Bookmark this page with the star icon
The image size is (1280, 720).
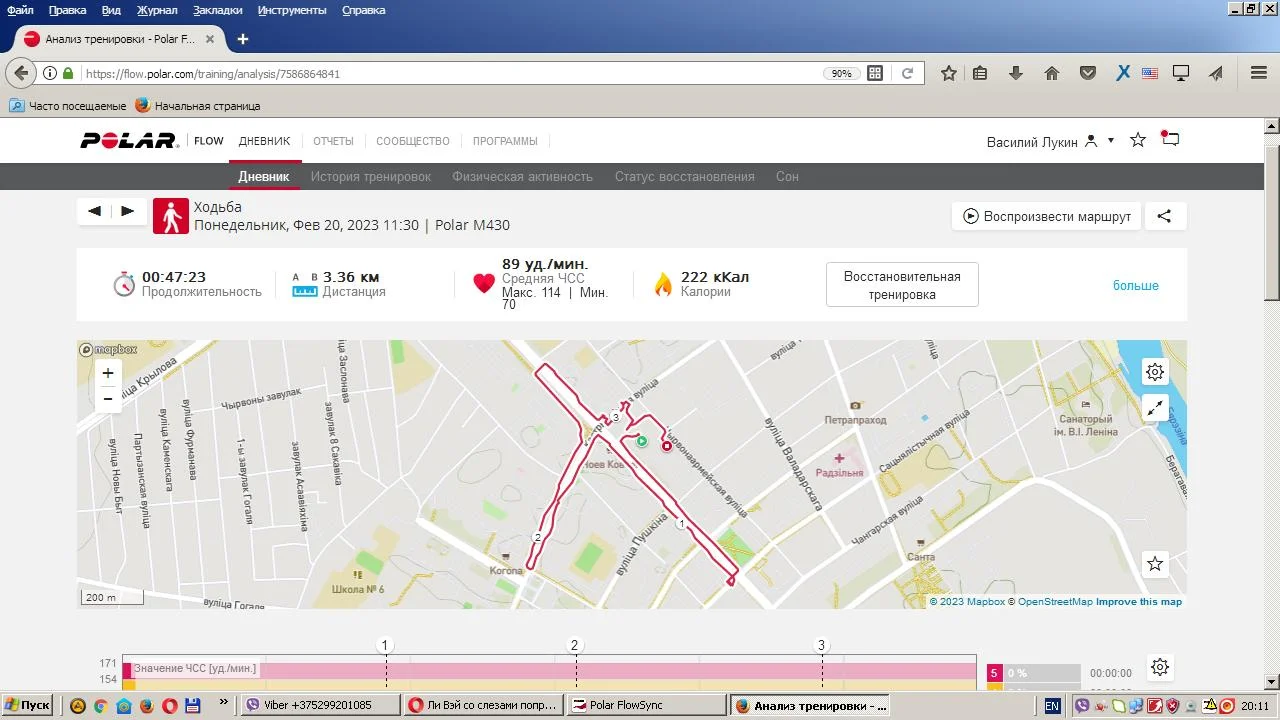[x=949, y=73]
